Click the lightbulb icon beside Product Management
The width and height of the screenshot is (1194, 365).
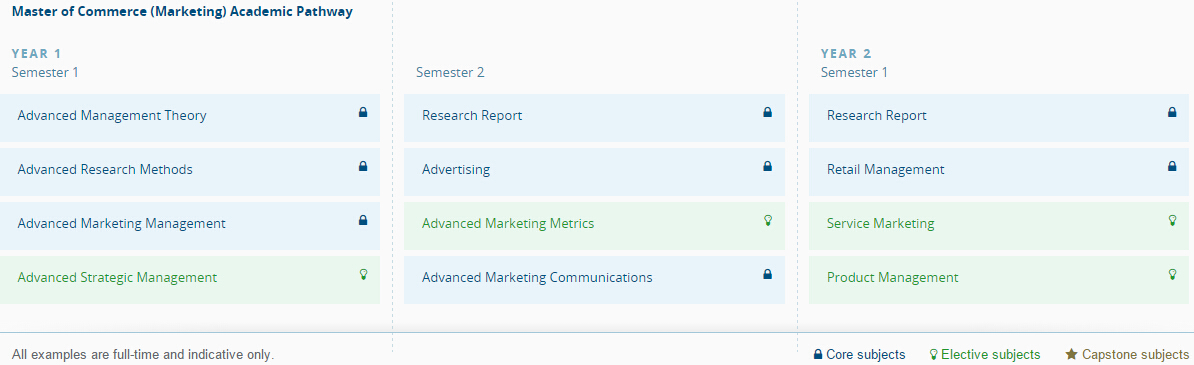pos(1172,274)
